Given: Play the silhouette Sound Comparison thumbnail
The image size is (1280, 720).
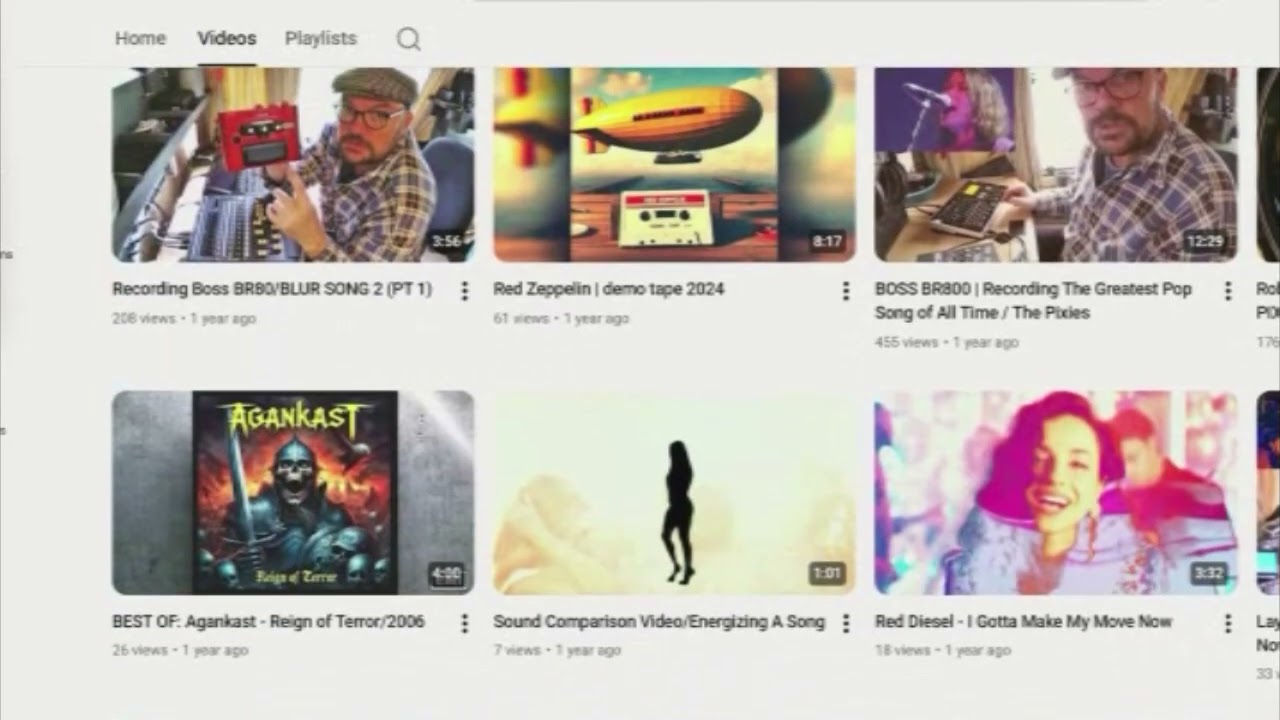Looking at the screenshot, I should 674,493.
